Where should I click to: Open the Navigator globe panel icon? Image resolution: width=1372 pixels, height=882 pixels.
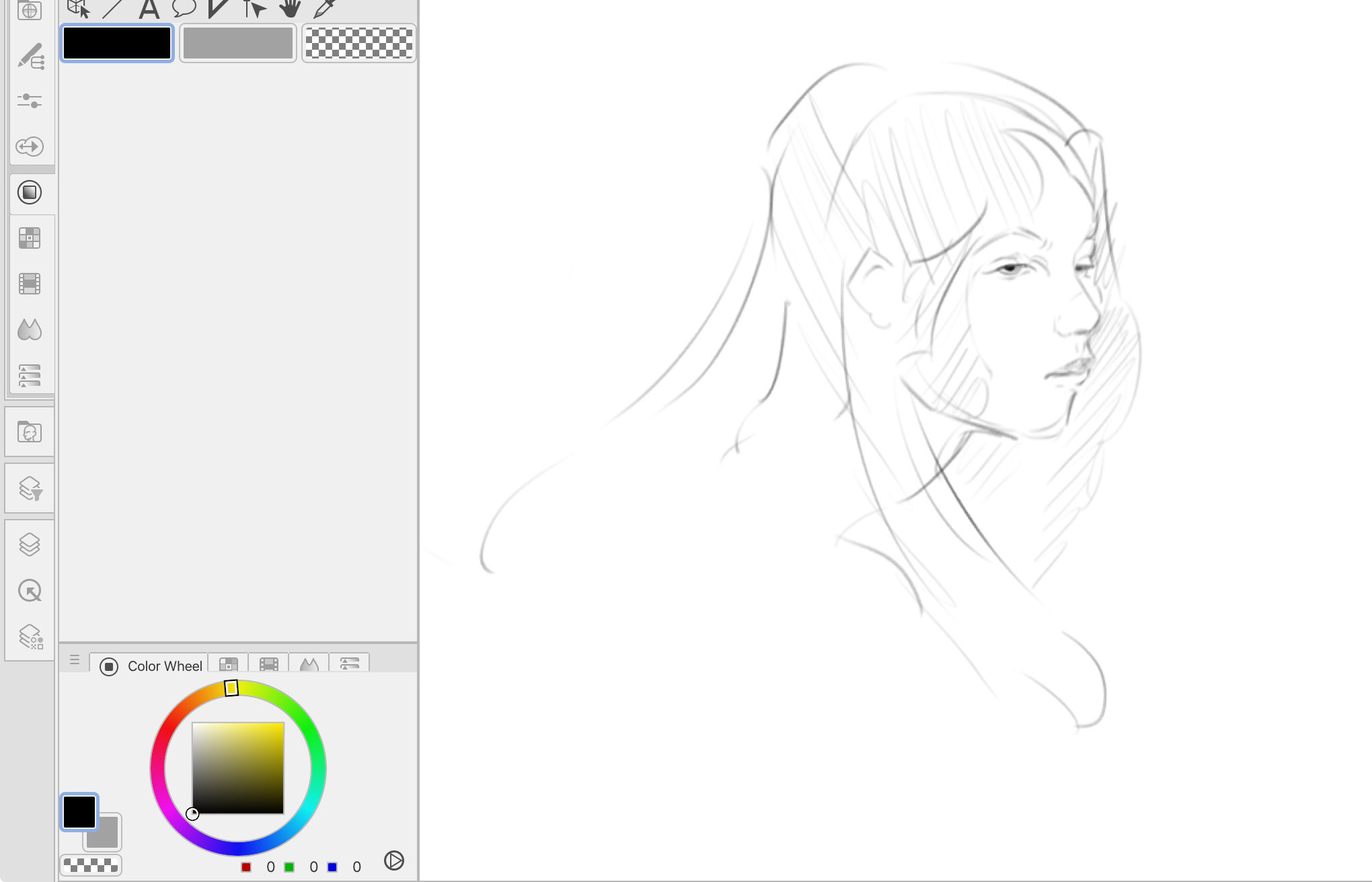click(x=30, y=10)
